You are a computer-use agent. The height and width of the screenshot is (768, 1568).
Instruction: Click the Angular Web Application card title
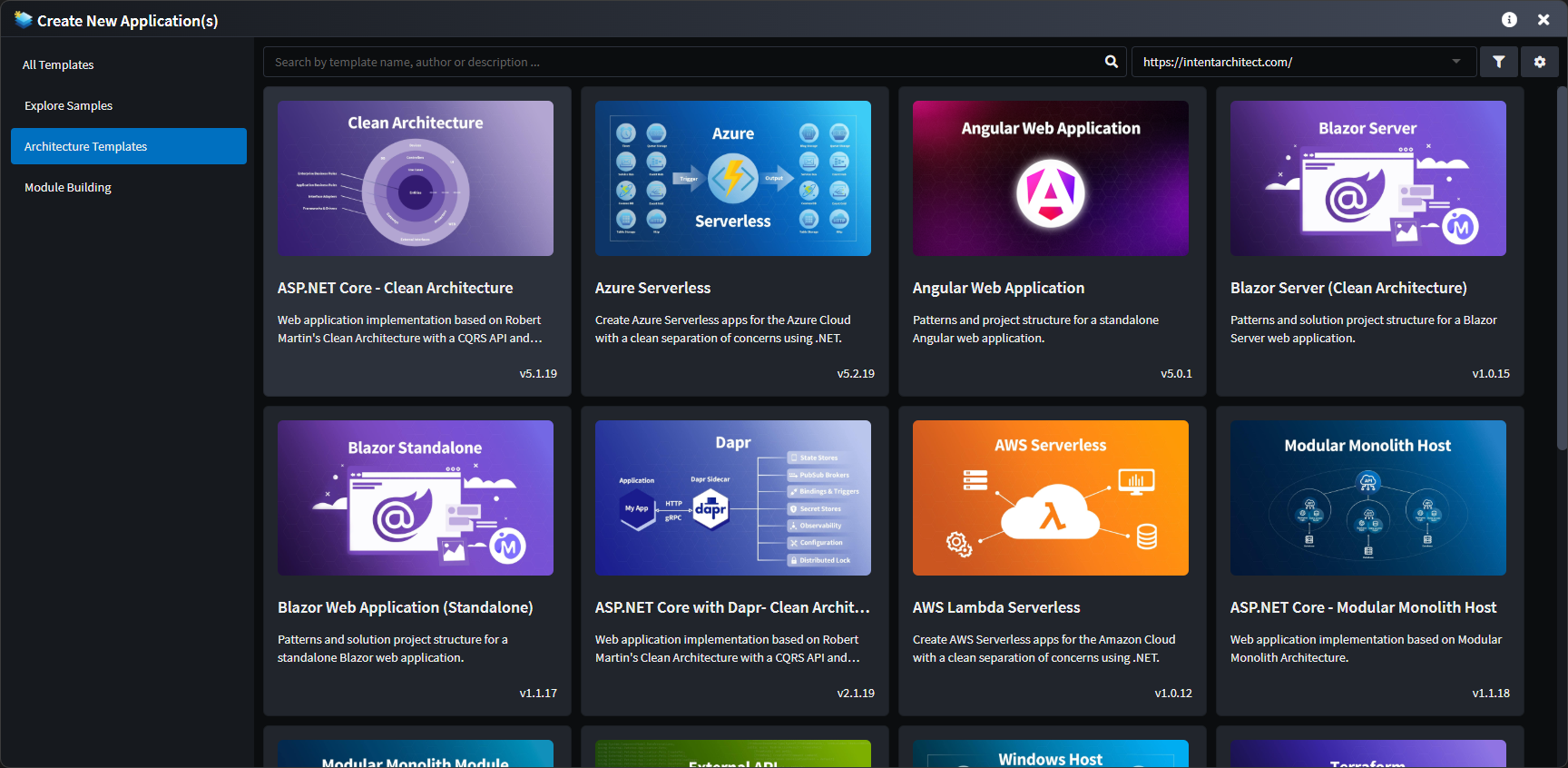tap(998, 288)
